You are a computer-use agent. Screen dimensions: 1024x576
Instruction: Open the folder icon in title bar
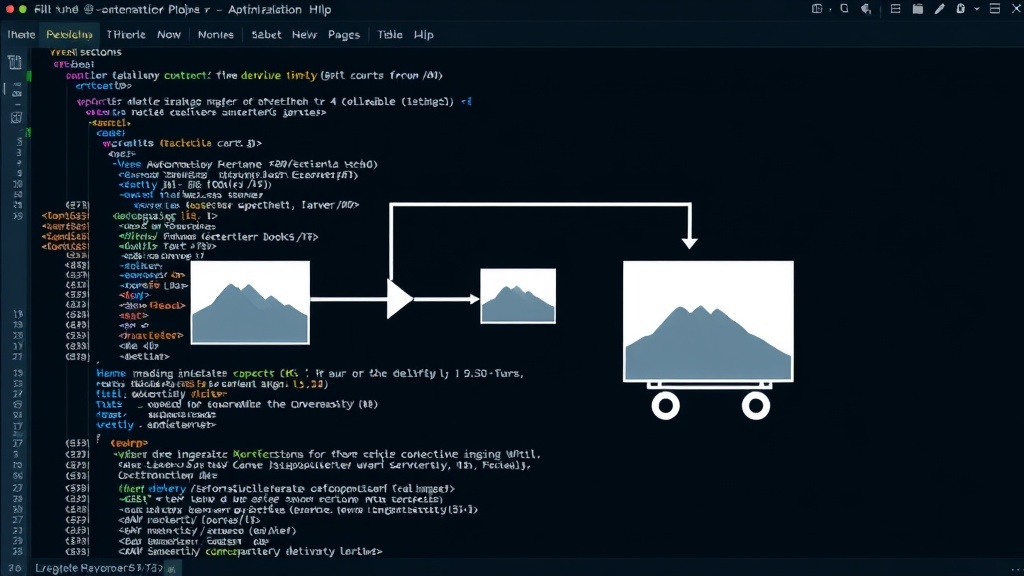click(x=918, y=9)
